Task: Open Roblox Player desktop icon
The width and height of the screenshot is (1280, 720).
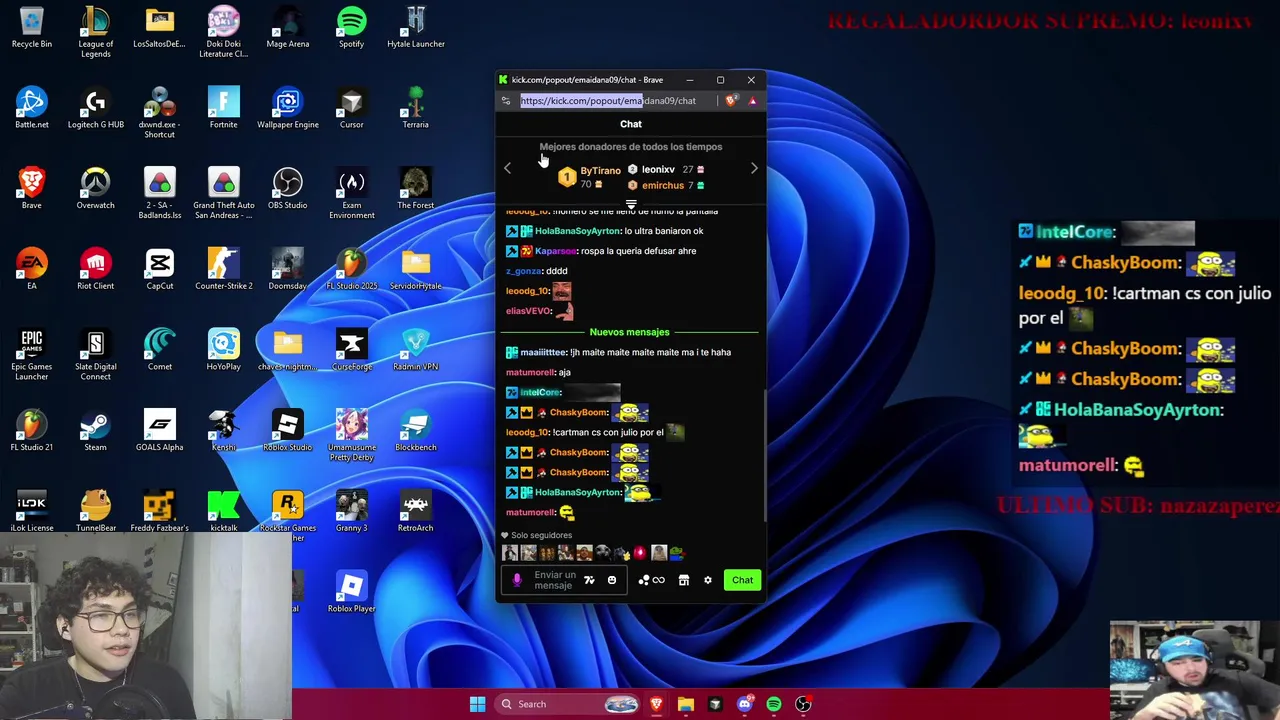Action: click(x=352, y=592)
